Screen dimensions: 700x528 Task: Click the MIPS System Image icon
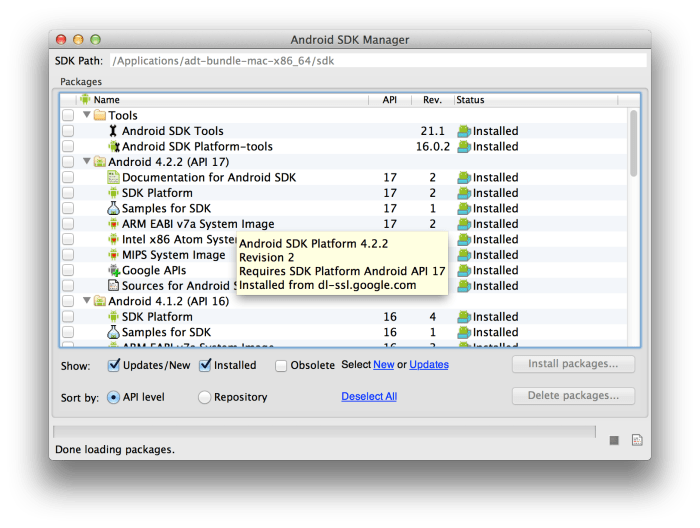113,255
